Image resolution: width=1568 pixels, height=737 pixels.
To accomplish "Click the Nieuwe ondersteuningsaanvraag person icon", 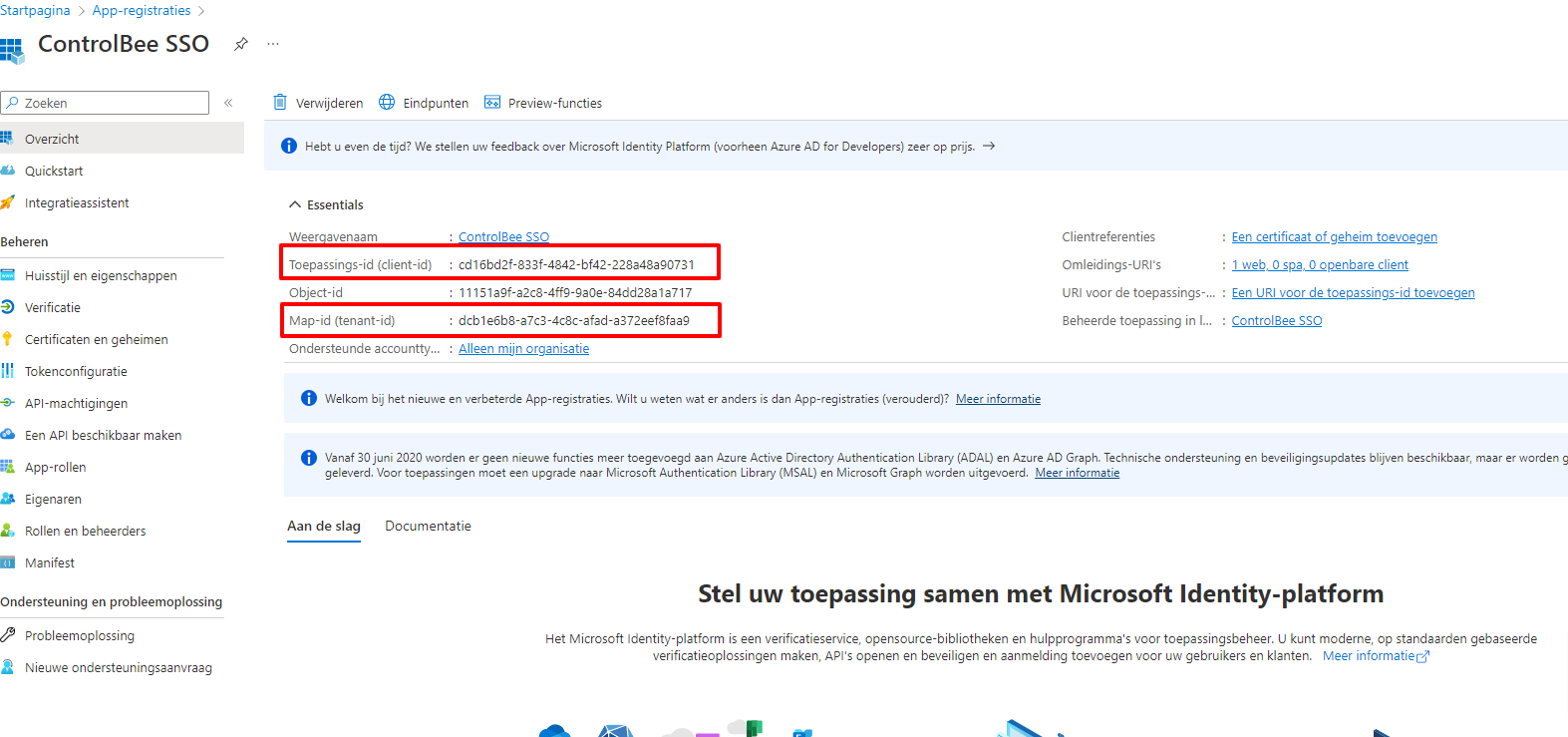I will [x=7, y=667].
